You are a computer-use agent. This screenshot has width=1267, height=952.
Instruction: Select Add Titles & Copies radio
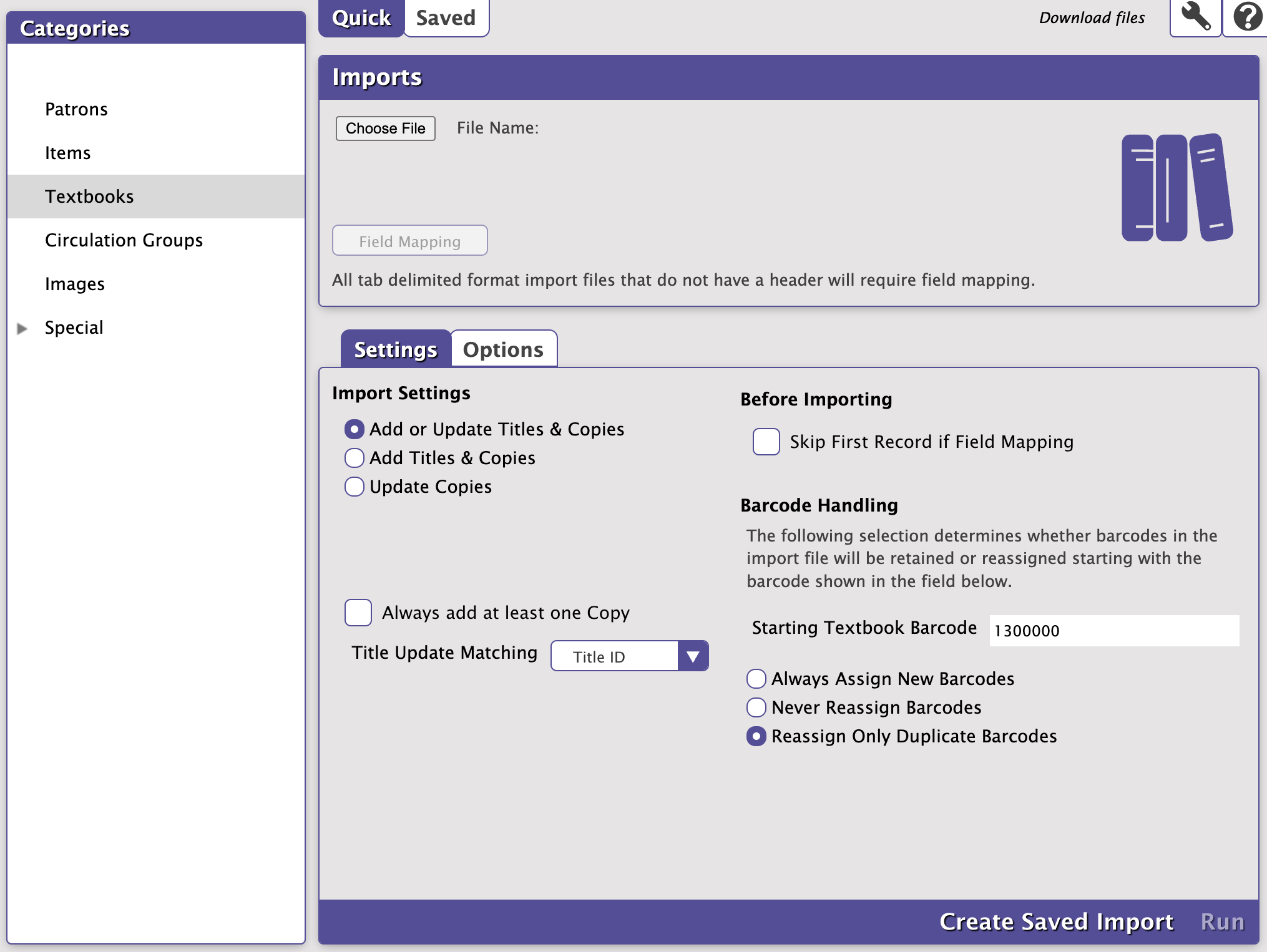pyautogui.click(x=355, y=458)
